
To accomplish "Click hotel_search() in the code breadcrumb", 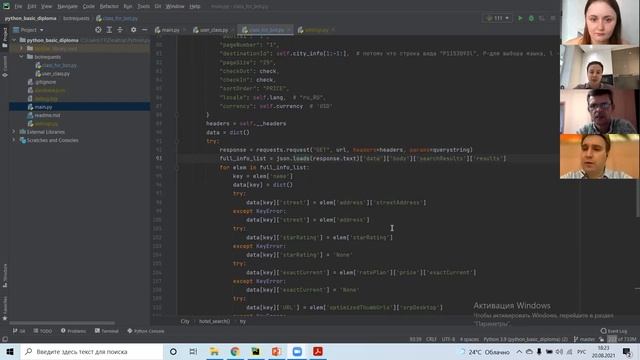I will 214,322.
